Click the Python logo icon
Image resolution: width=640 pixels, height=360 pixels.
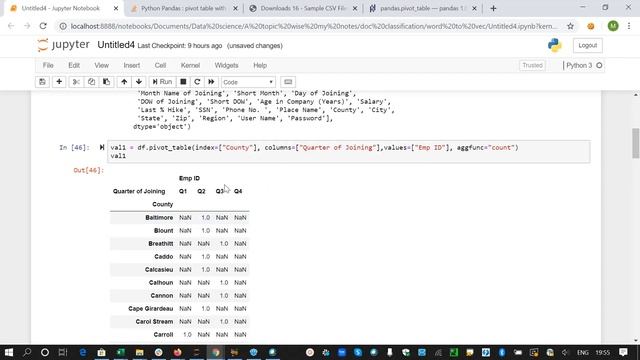tap(554, 45)
